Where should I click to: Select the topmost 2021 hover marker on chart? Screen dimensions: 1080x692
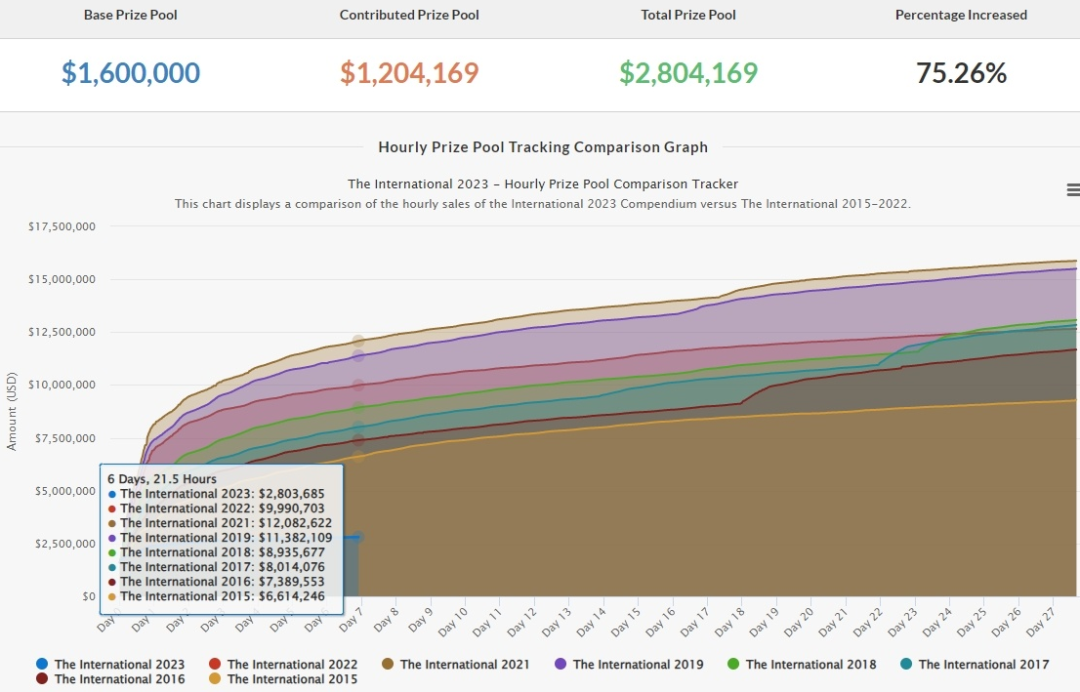point(358,341)
